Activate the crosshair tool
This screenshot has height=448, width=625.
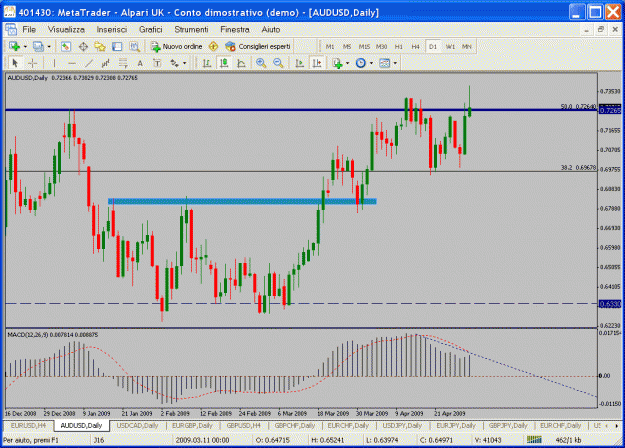[x=33, y=63]
